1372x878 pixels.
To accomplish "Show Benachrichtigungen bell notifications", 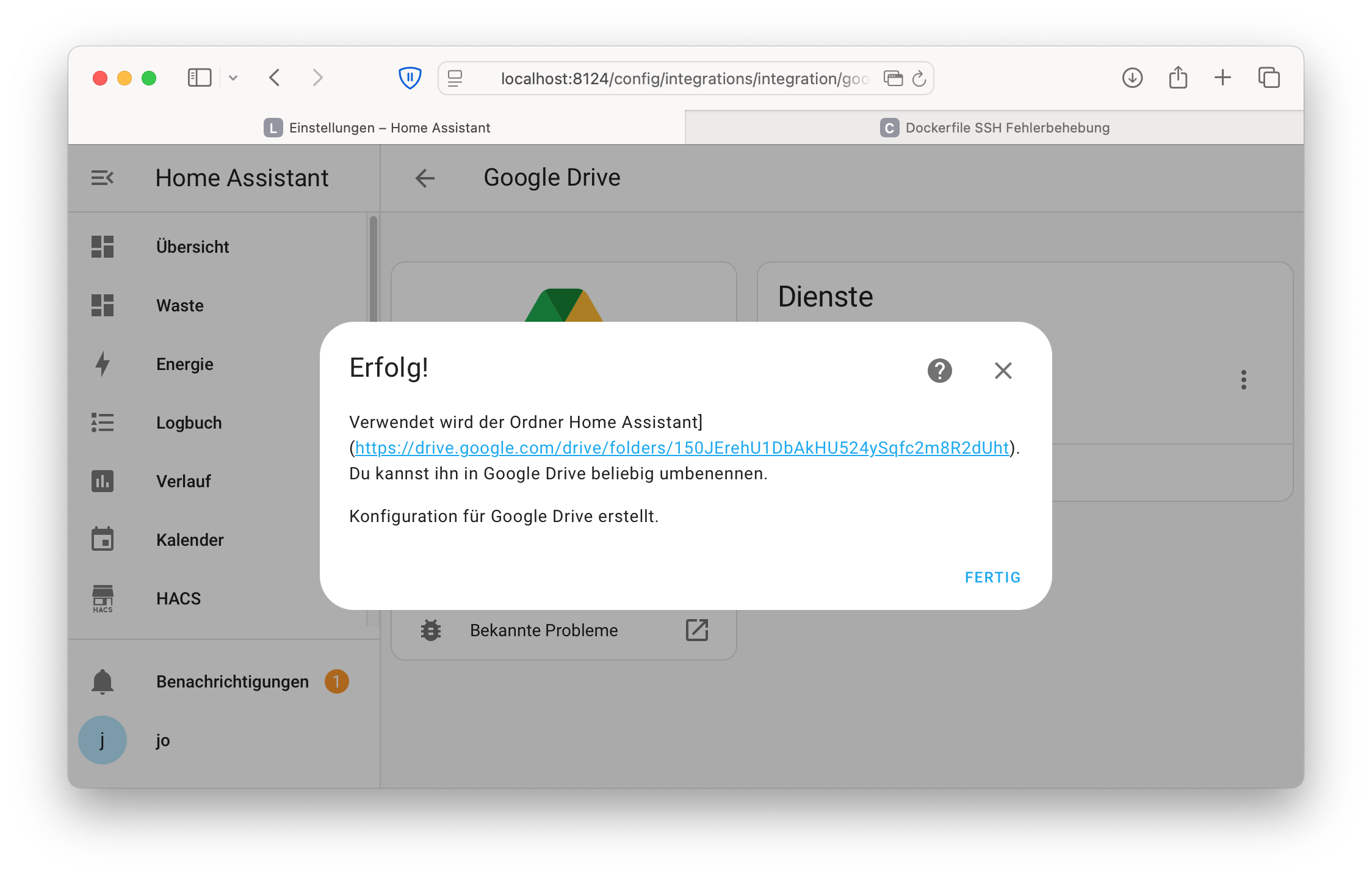I will pyautogui.click(x=103, y=681).
